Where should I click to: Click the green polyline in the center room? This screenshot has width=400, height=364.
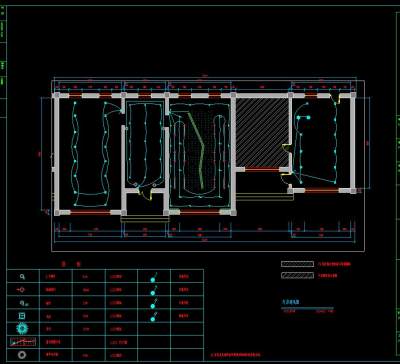pyautogui.click(x=197, y=150)
